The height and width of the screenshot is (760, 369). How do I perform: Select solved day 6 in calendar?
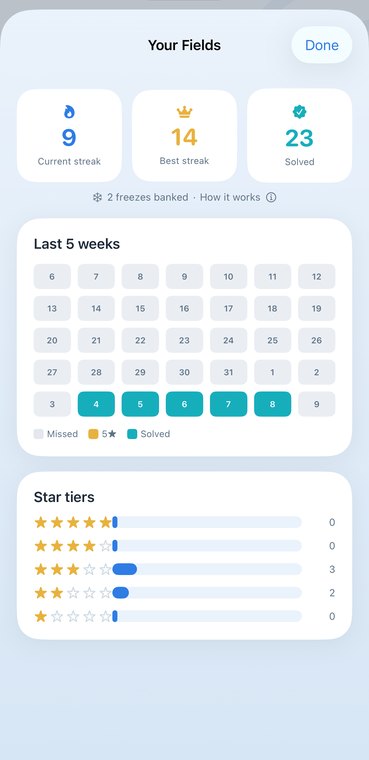(x=184, y=404)
